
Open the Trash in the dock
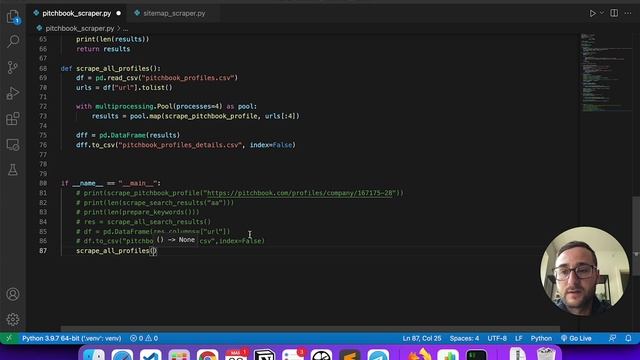pos(546,354)
